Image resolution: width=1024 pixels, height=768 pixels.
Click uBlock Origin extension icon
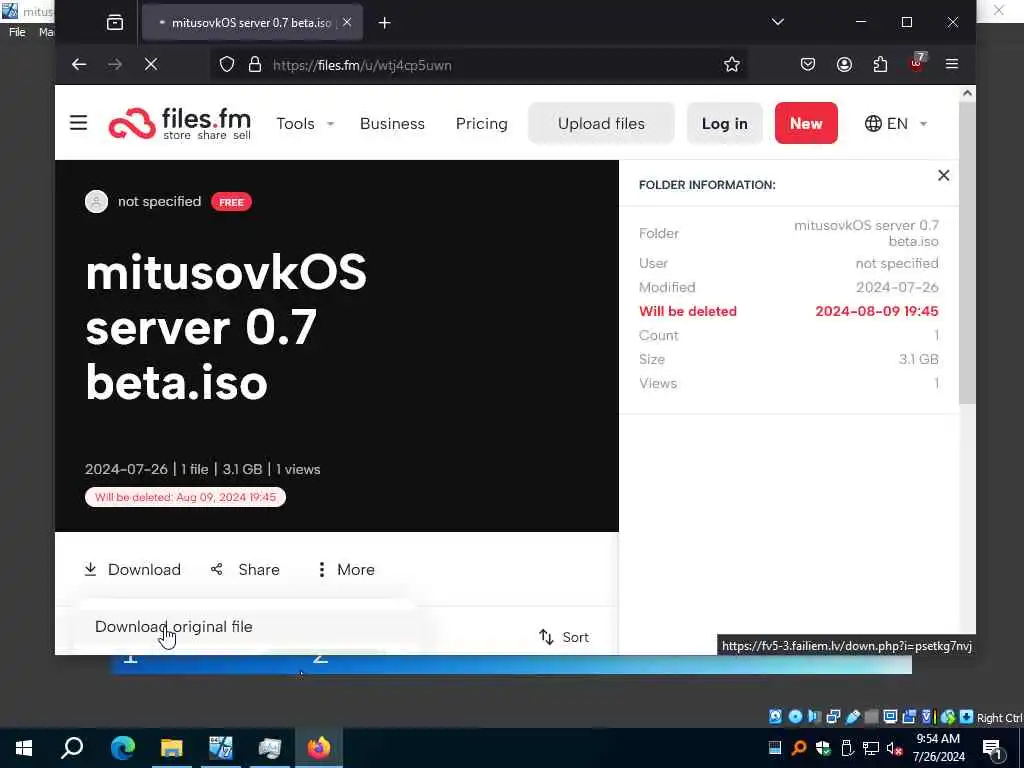[x=917, y=63]
